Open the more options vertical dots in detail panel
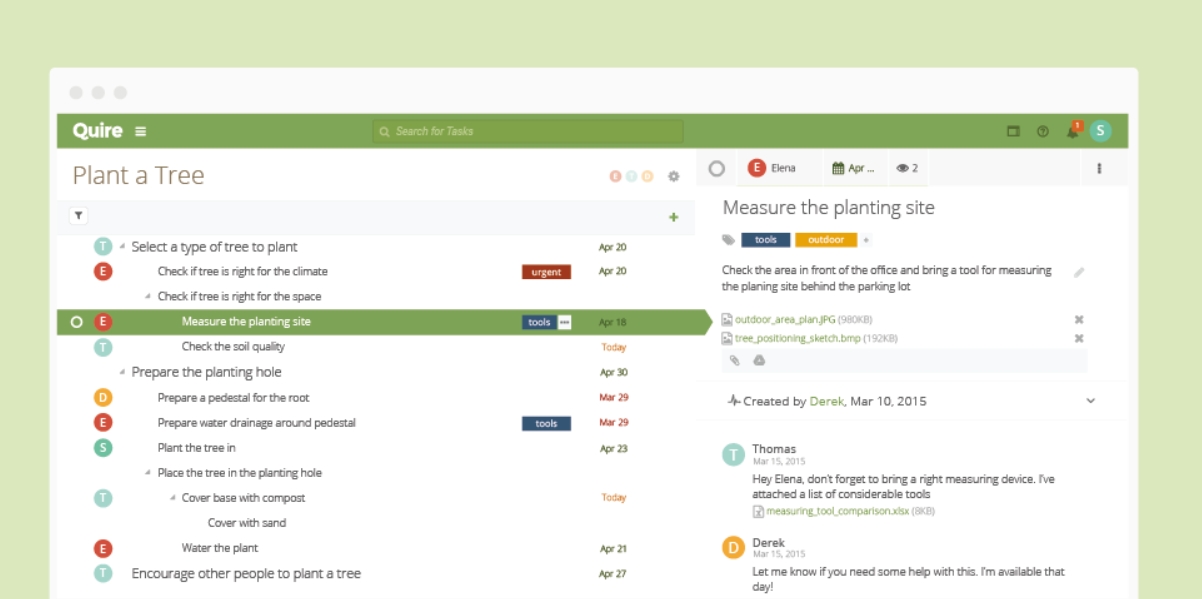Image resolution: width=1202 pixels, height=599 pixels. 1099,169
